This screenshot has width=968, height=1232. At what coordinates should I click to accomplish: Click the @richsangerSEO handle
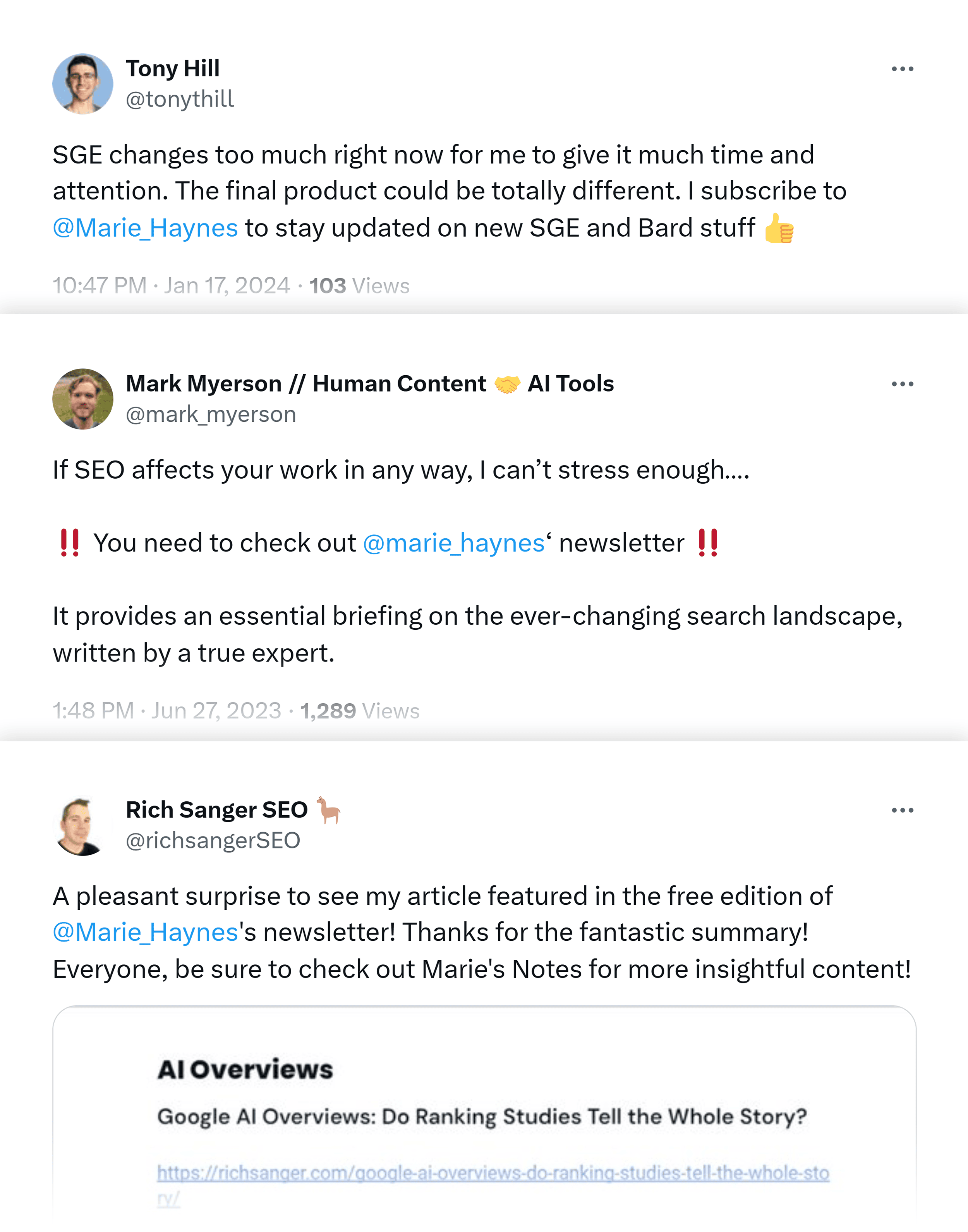pos(213,841)
